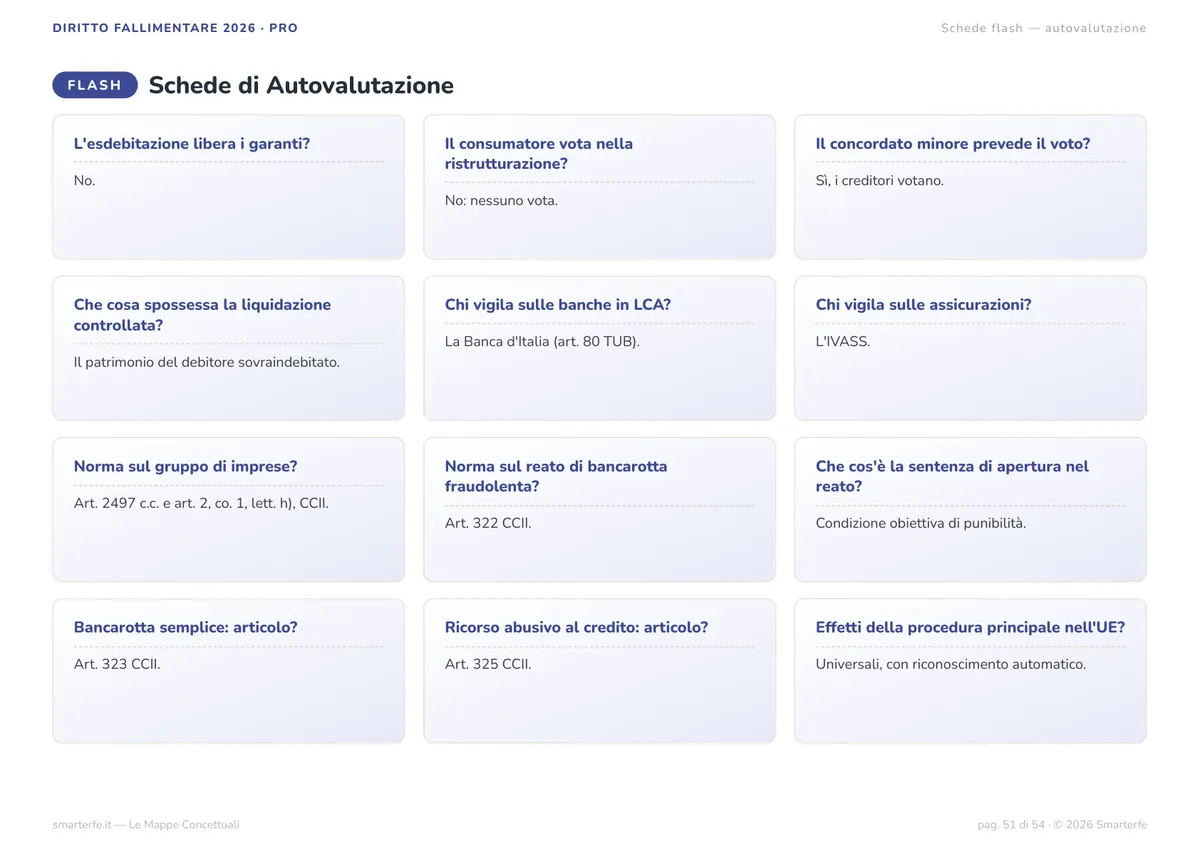1200x849 pixels.
Task: Select the question "Chi vigila sulle banche in LCA?"
Action: (558, 305)
